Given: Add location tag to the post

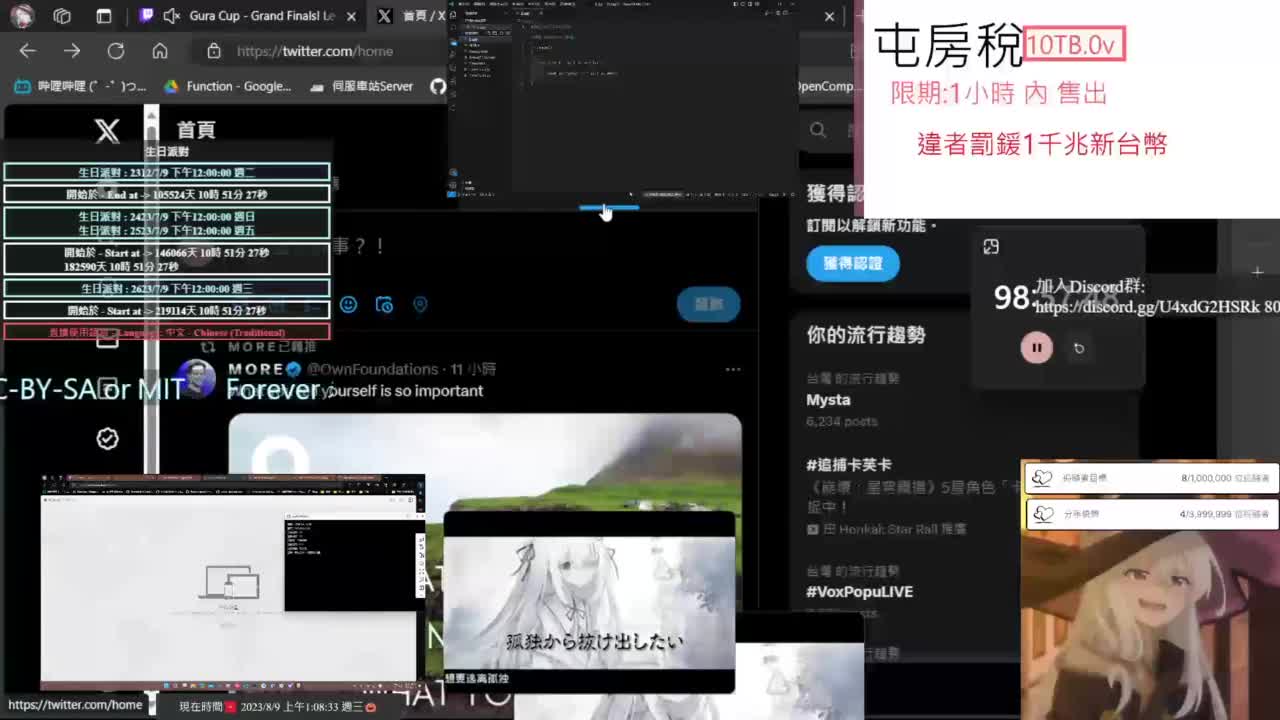Looking at the screenshot, I should point(420,304).
